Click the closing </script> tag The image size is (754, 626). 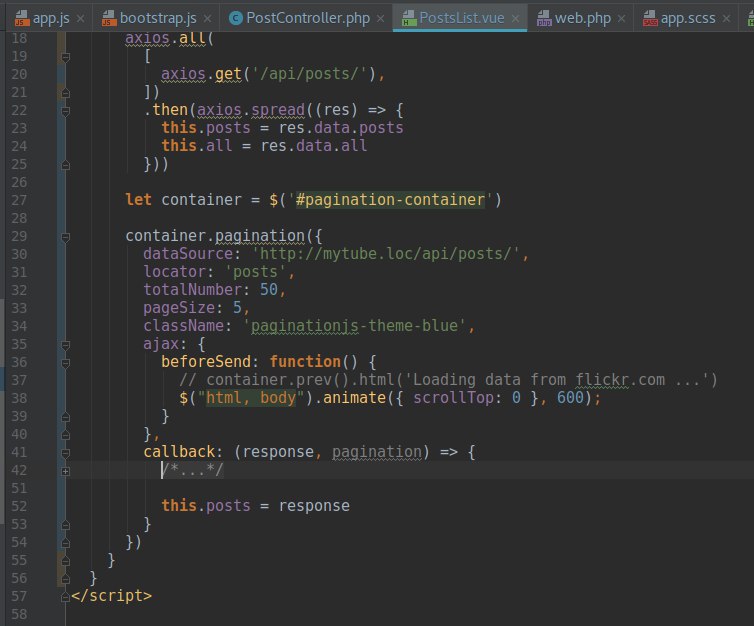tap(112, 596)
